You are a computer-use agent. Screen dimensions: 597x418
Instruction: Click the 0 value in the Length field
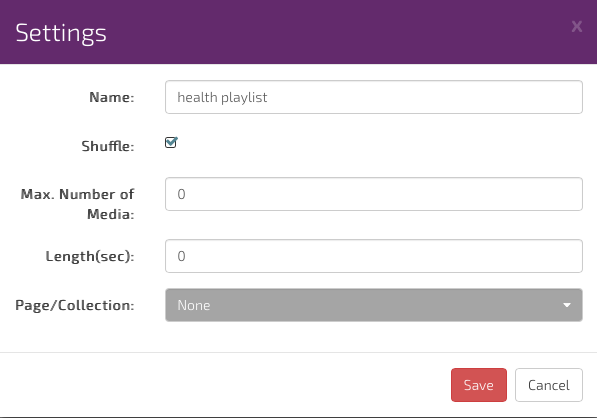click(x=181, y=256)
